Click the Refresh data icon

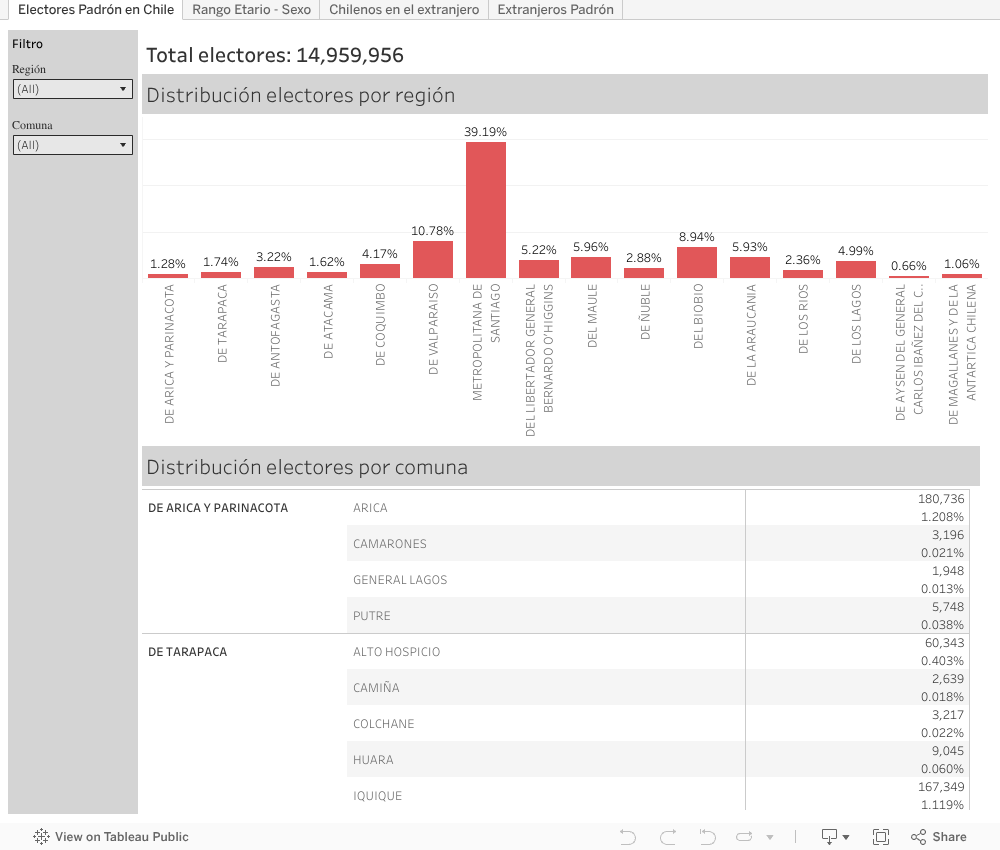(x=746, y=837)
